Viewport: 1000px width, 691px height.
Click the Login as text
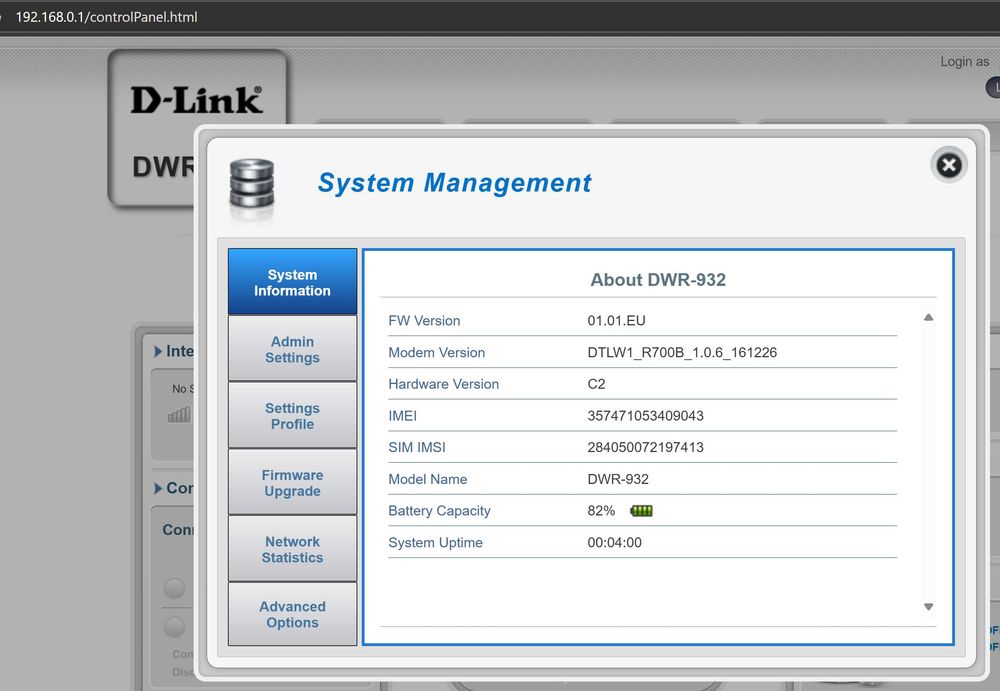click(964, 62)
